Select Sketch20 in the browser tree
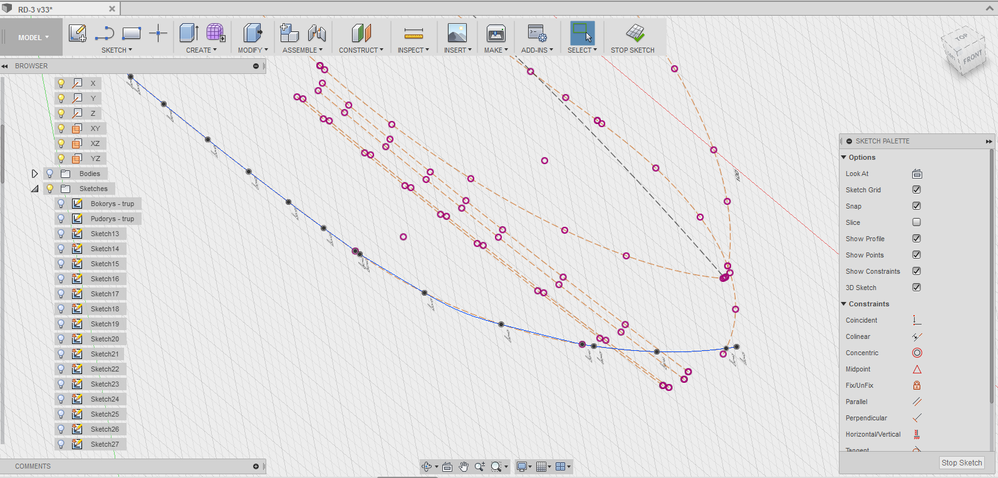 click(x=104, y=339)
